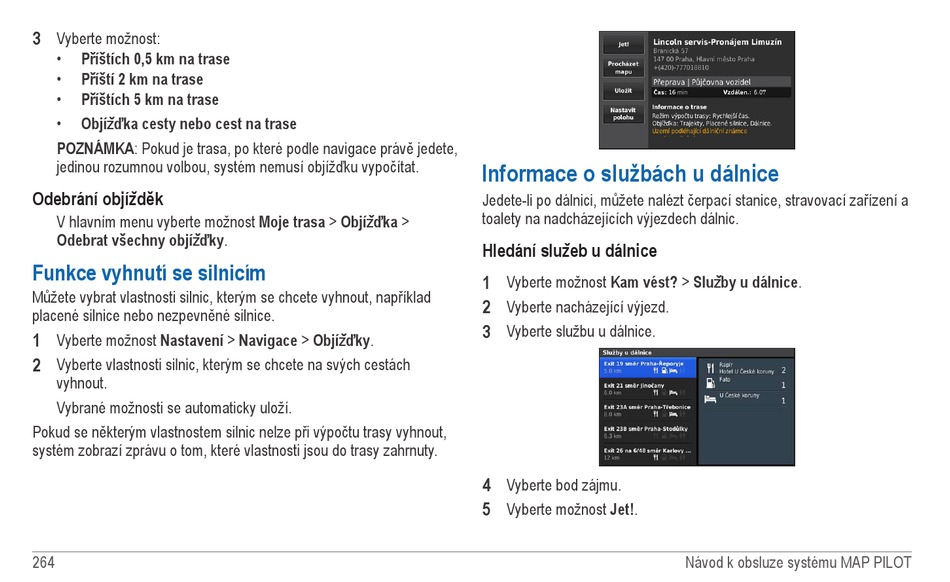Click subheading Hledání služeb u dálnice
The width and height of the screenshot is (950, 582).
(570, 251)
